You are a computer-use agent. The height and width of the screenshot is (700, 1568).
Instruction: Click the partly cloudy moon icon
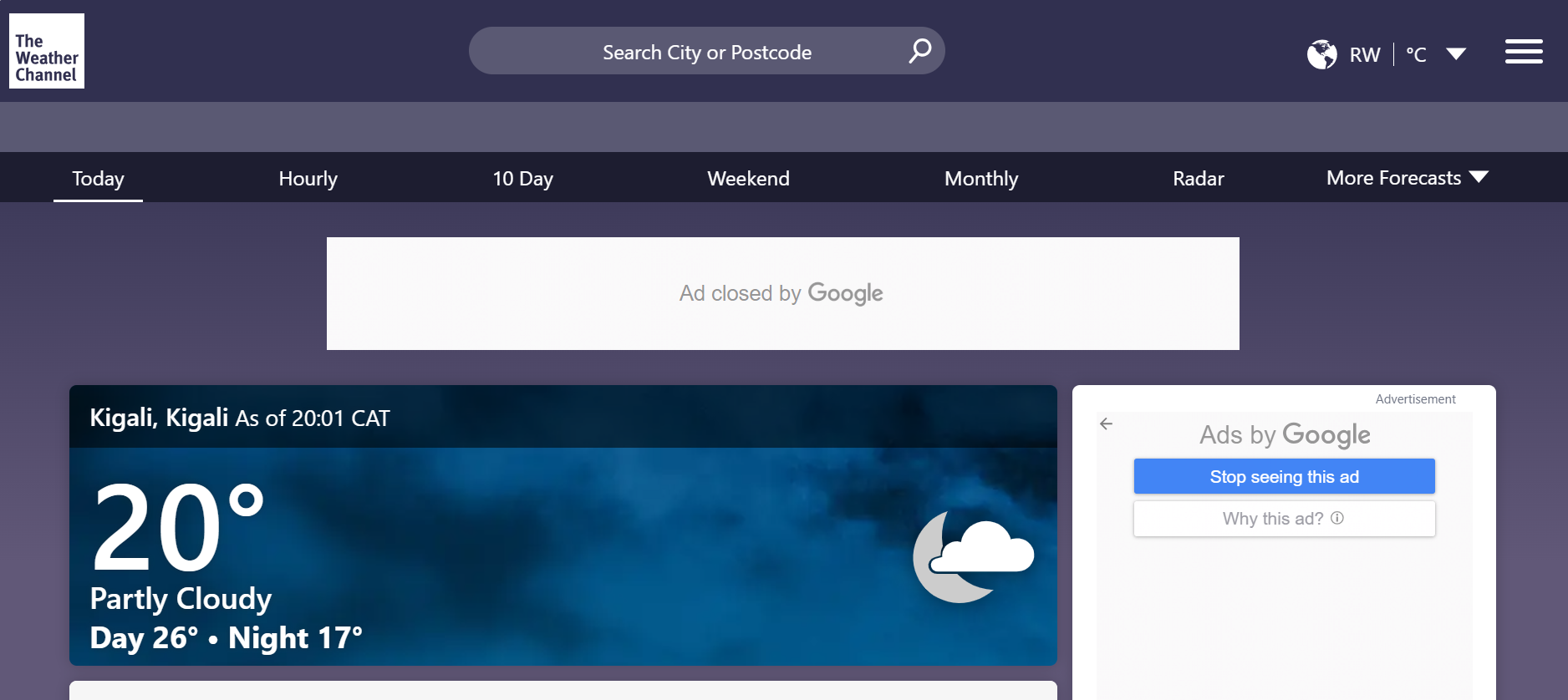(972, 556)
